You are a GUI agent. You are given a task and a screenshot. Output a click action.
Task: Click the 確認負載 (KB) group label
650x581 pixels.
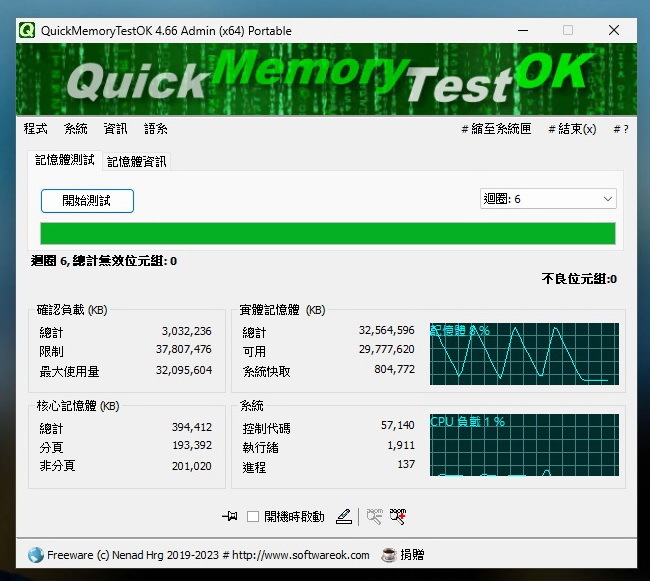(x=72, y=310)
